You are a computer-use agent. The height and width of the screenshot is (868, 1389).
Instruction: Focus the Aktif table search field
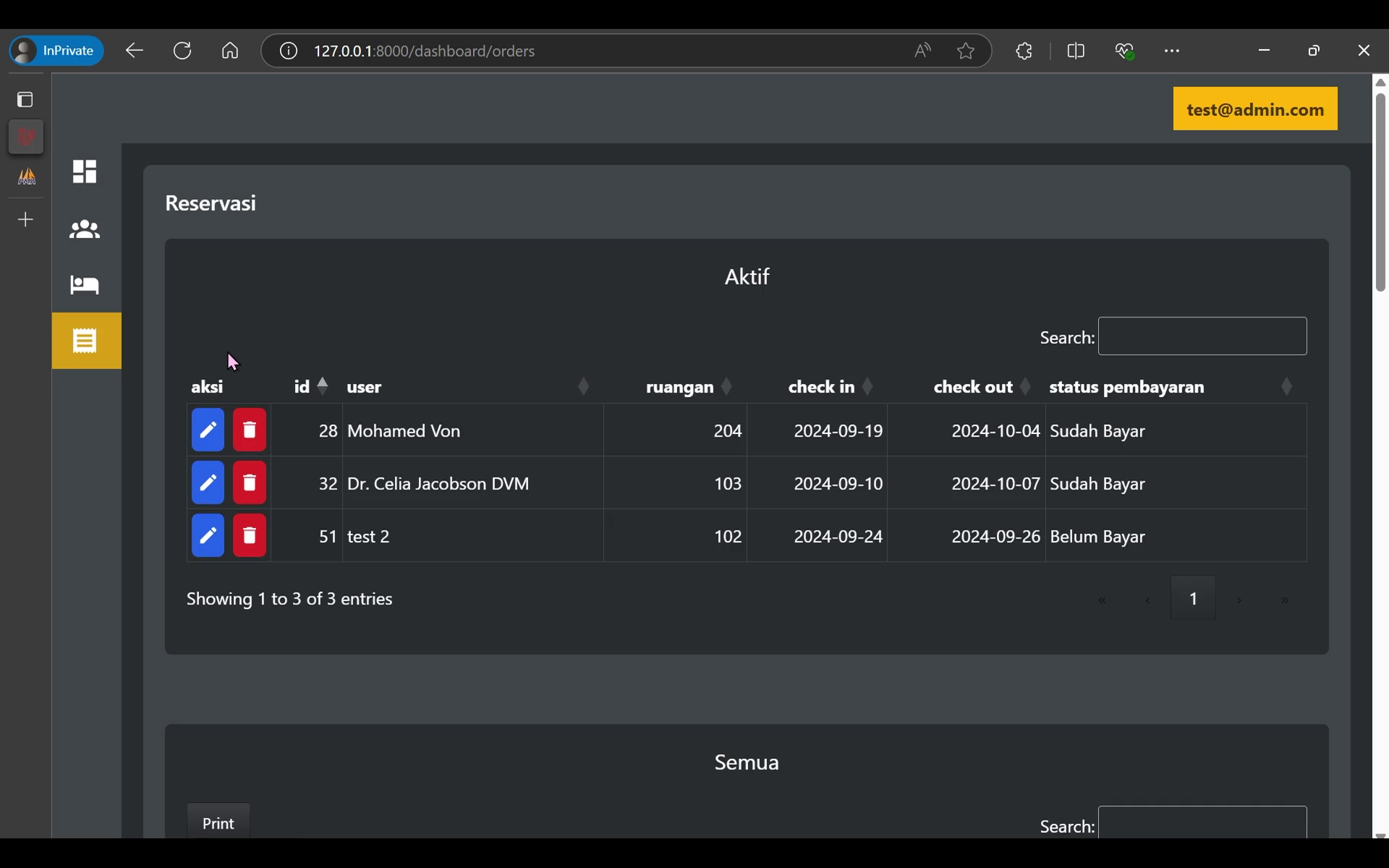click(1202, 336)
